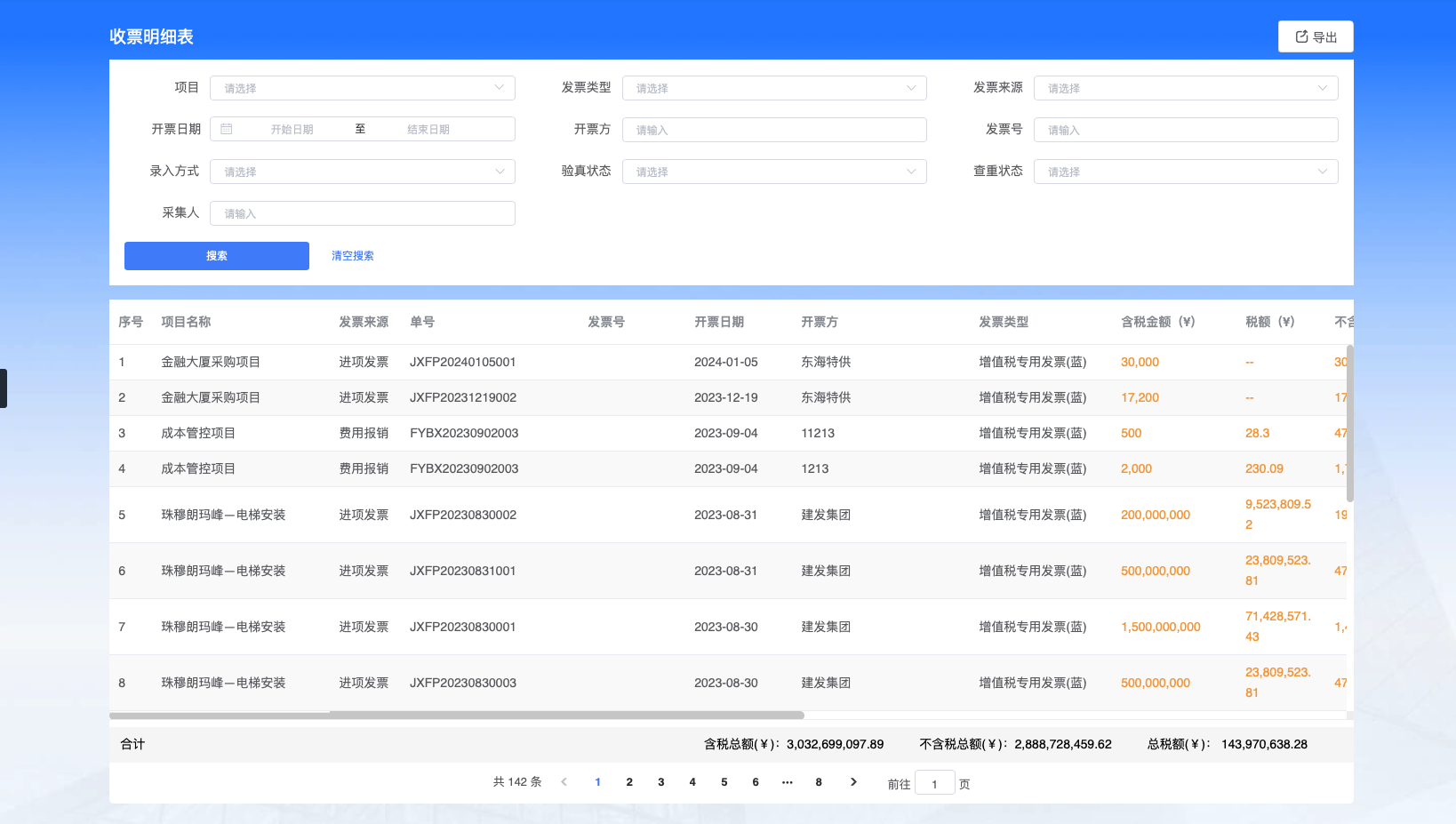This screenshot has height=824, width=1456.
Task: Click the ellipsis to reveal more page numbers
Action: point(787,782)
